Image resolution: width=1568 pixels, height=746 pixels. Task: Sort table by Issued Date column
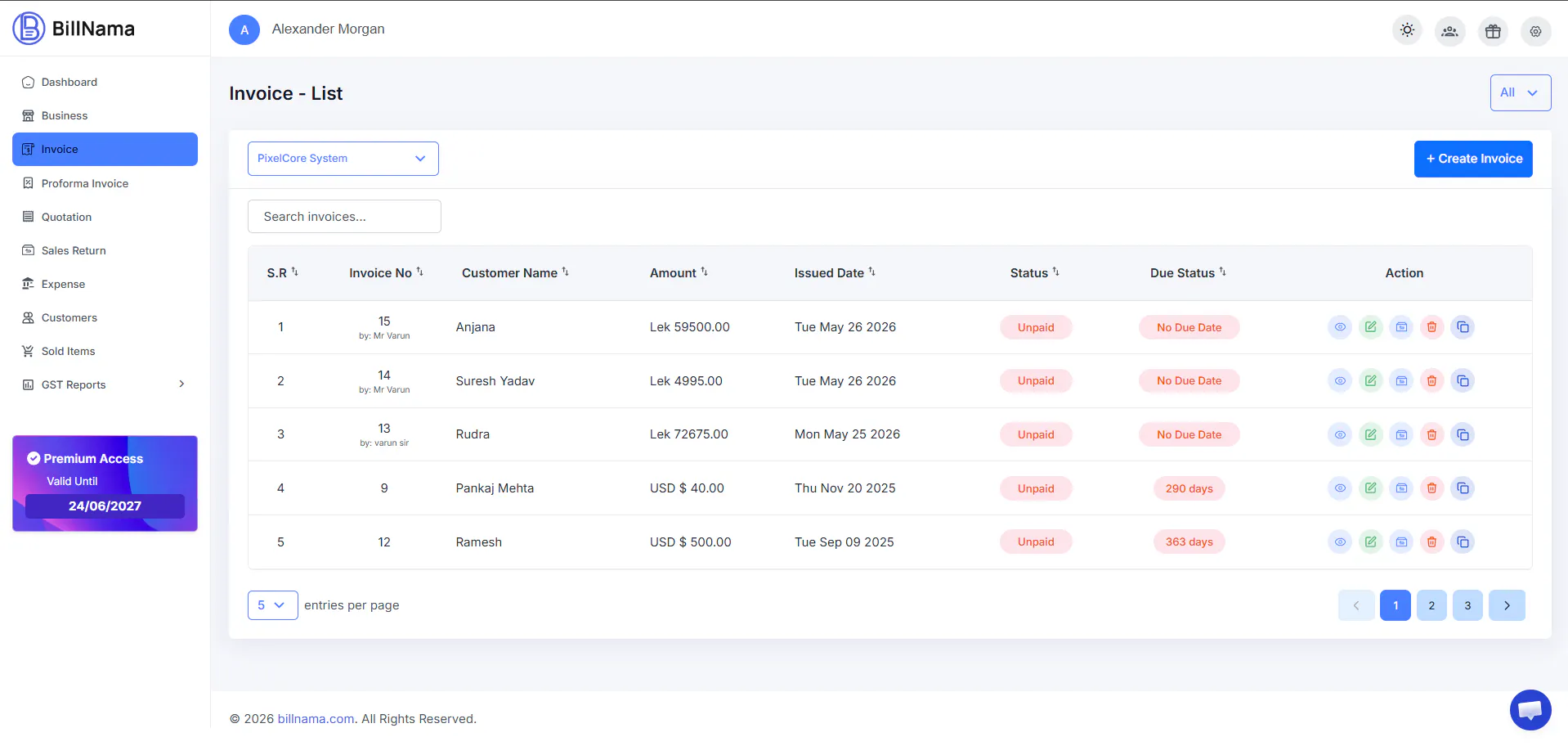click(x=835, y=273)
